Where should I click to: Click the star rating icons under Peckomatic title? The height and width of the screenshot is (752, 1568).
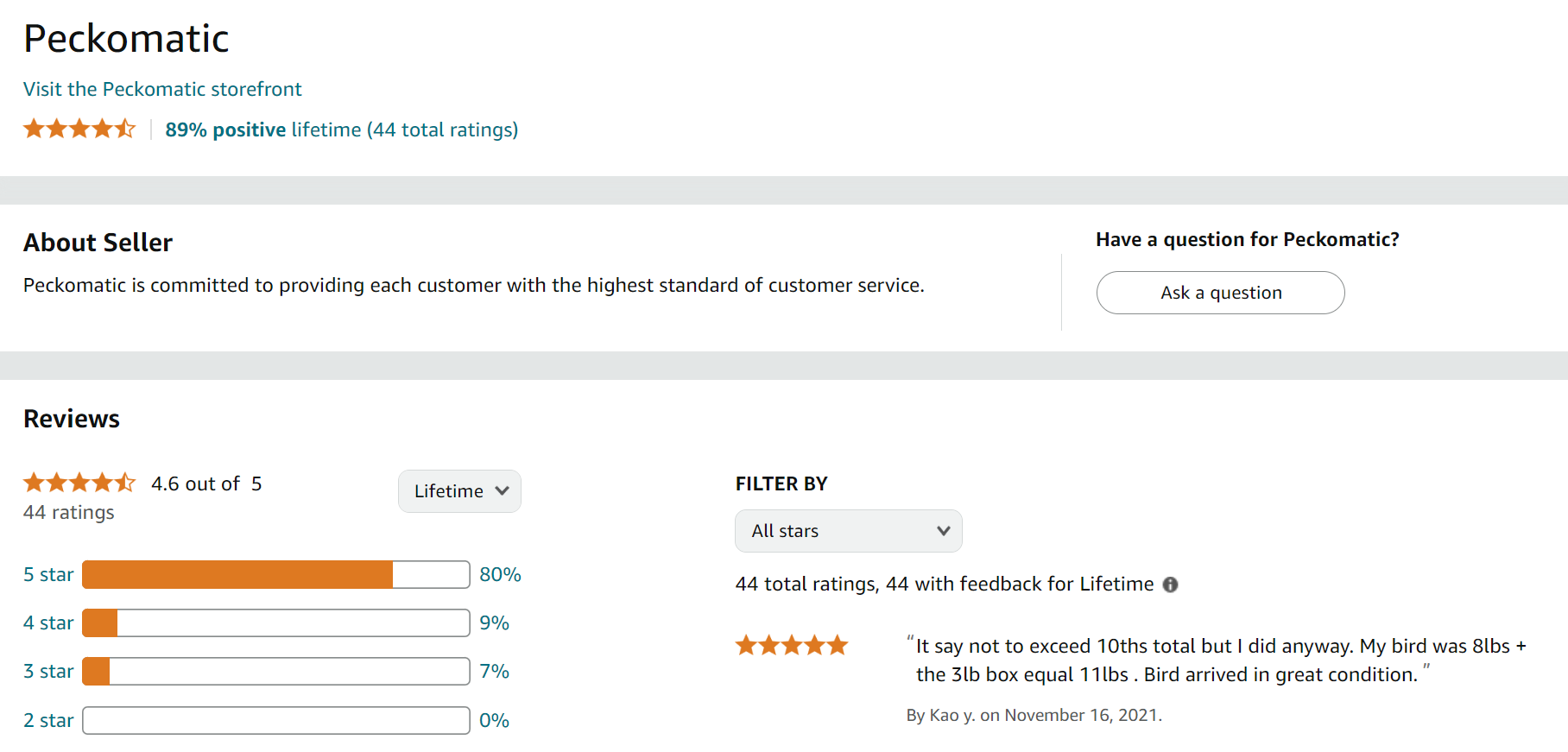click(x=79, y=129)
